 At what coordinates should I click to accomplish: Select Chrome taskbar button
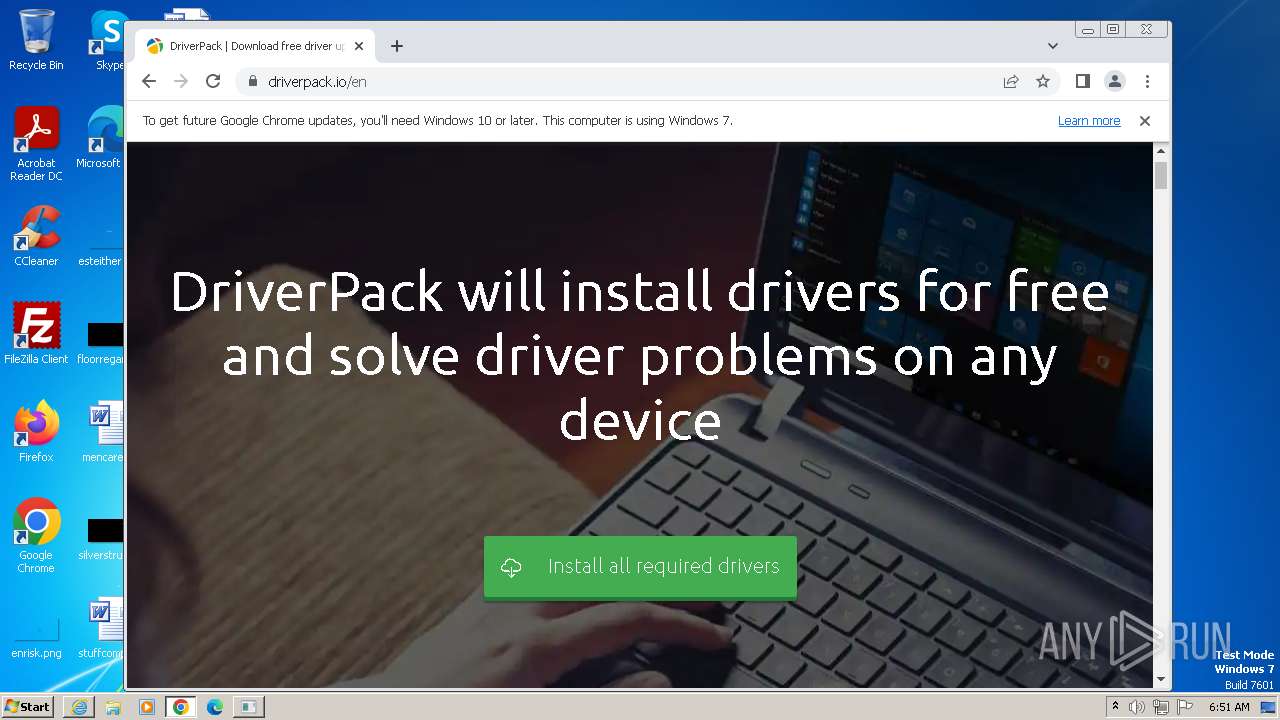[181, 707]
